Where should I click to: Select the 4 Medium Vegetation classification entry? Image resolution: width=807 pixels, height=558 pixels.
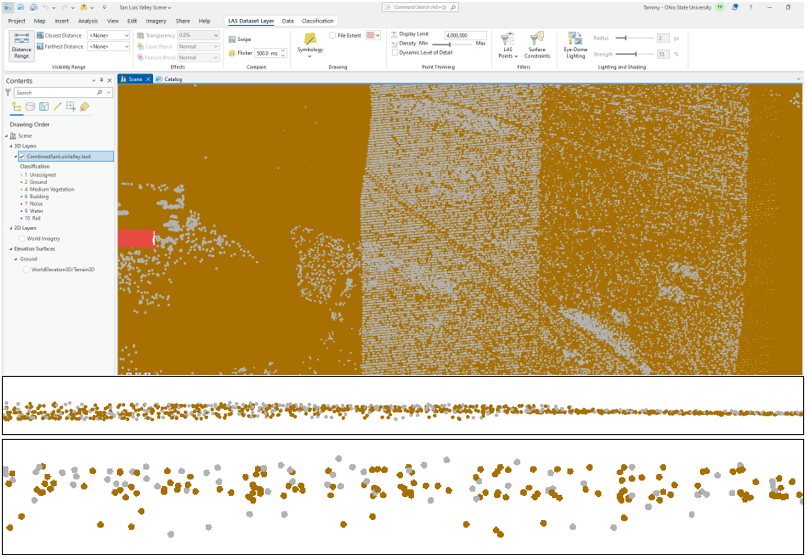[x=47, y=189]
